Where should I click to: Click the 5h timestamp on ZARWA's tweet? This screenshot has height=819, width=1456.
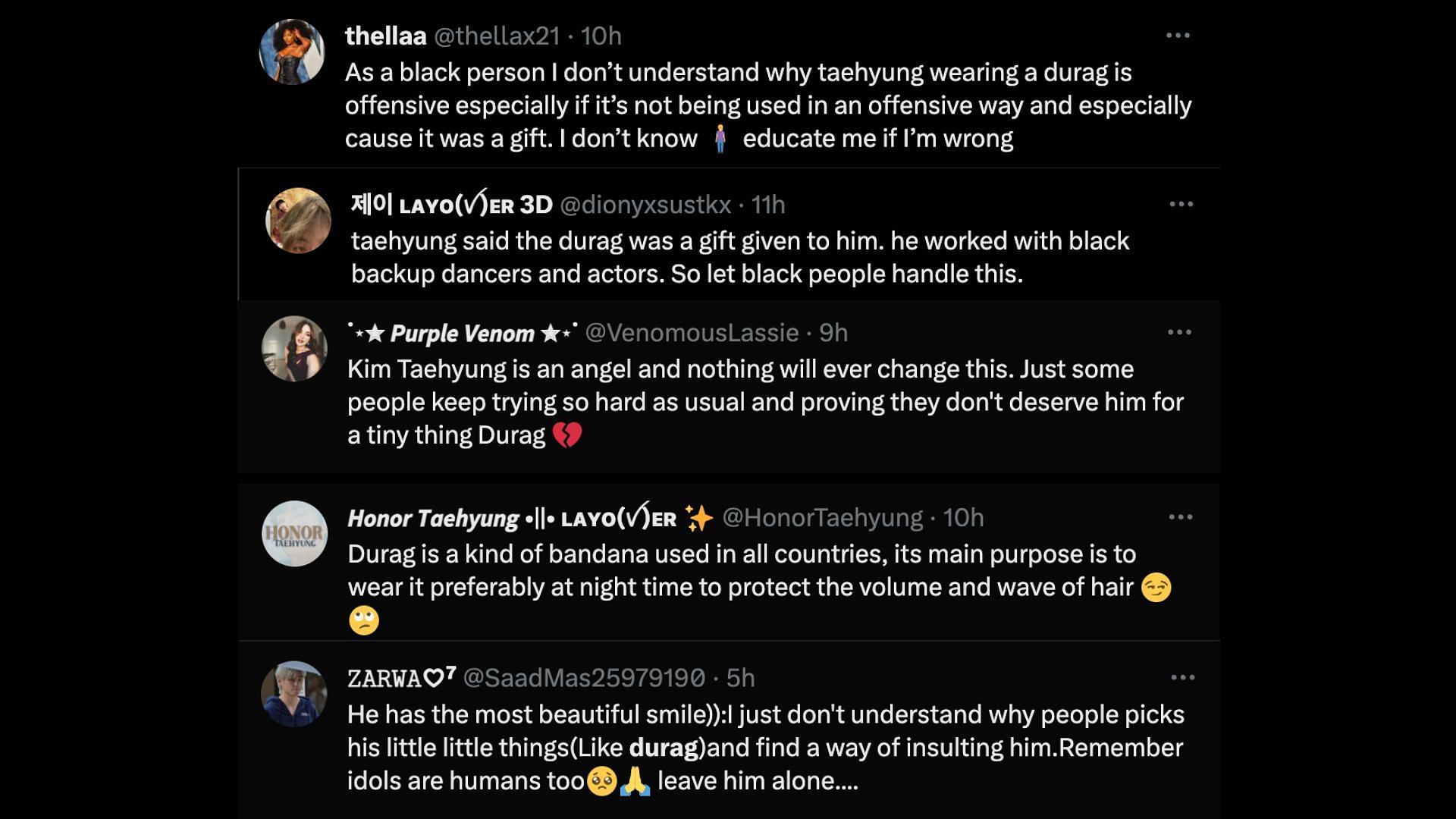pyautogui.click(x=740, y=678)
